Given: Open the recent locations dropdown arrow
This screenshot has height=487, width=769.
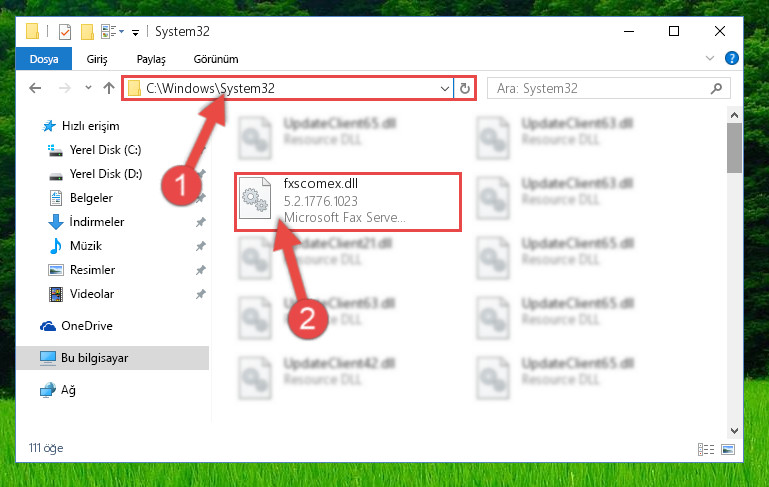Looking at the screenshot, I should pyautogui.click(x=88, y=88).
